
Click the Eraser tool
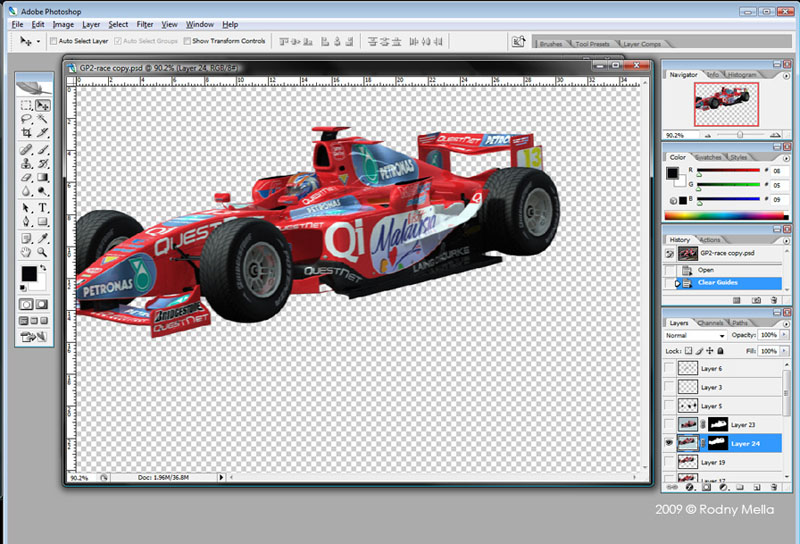[26, 177]
